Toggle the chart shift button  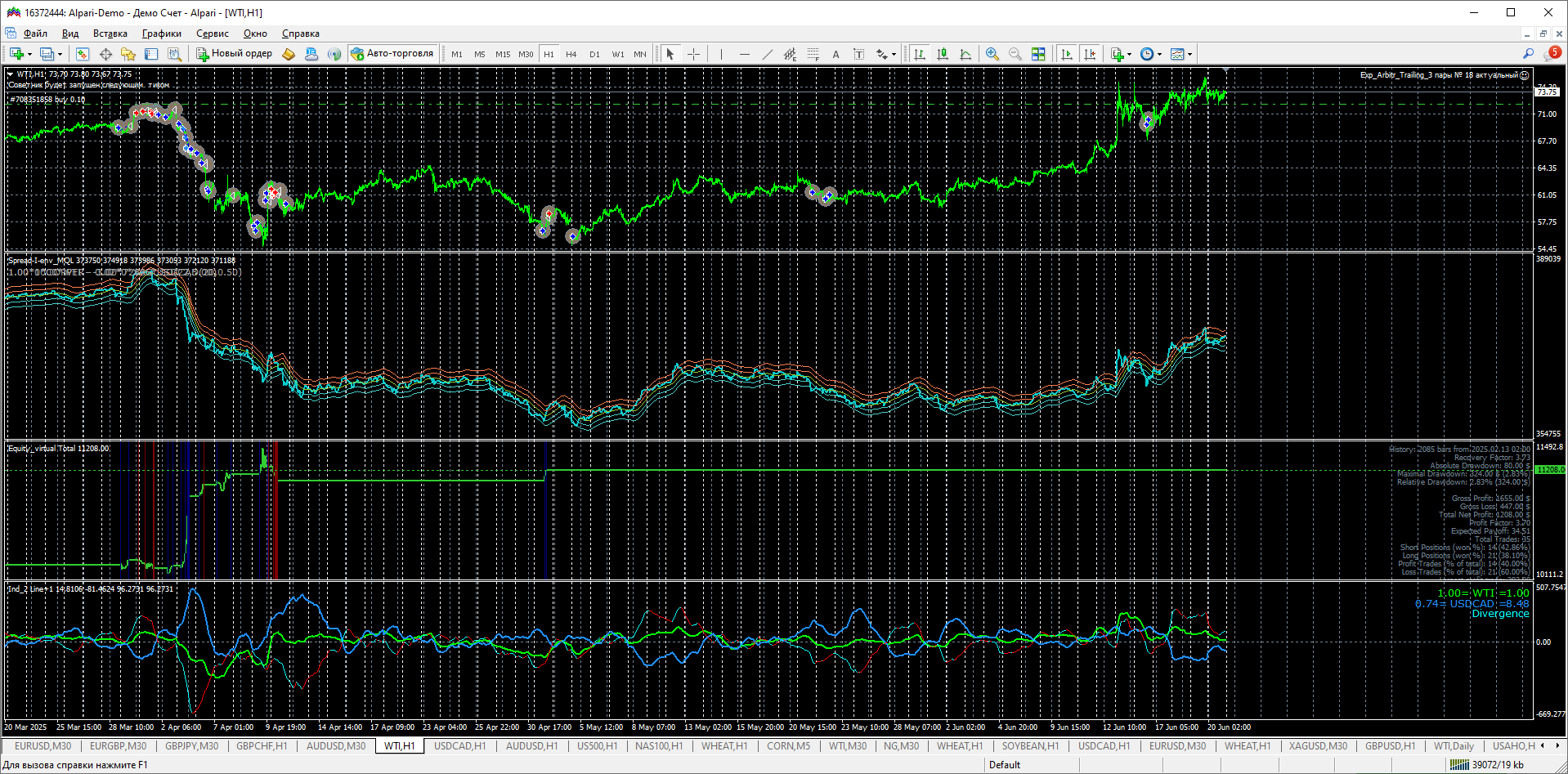(x=1090, y=54)
